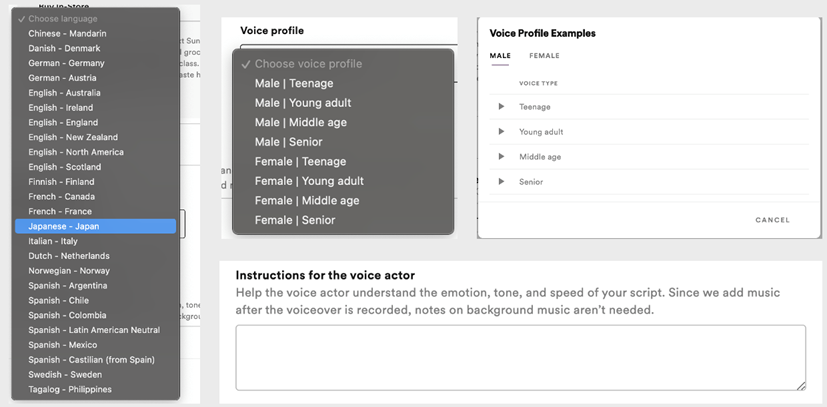Play the Teenage voice sample
The height and width of the screenshot is (407, 827).
(x=501, y=106)
